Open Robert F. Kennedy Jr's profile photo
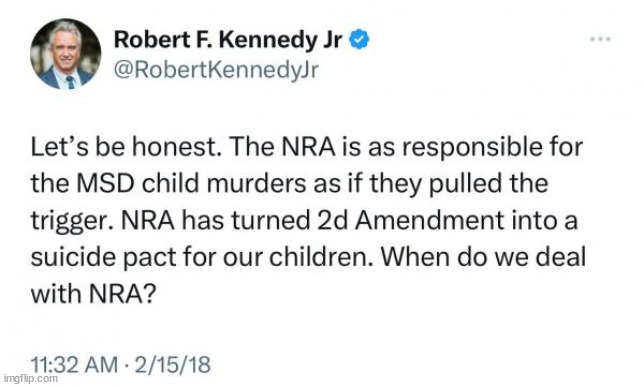Image resolution: width=644 pixels, height=387 pixels. tap(66, 54)
